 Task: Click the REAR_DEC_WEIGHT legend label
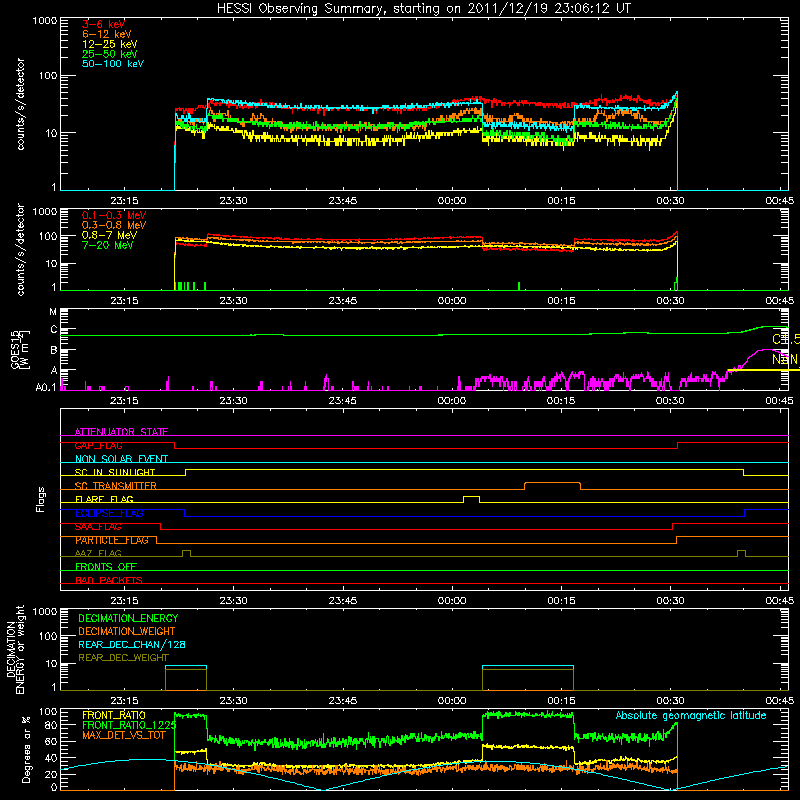tap(123, 658)
